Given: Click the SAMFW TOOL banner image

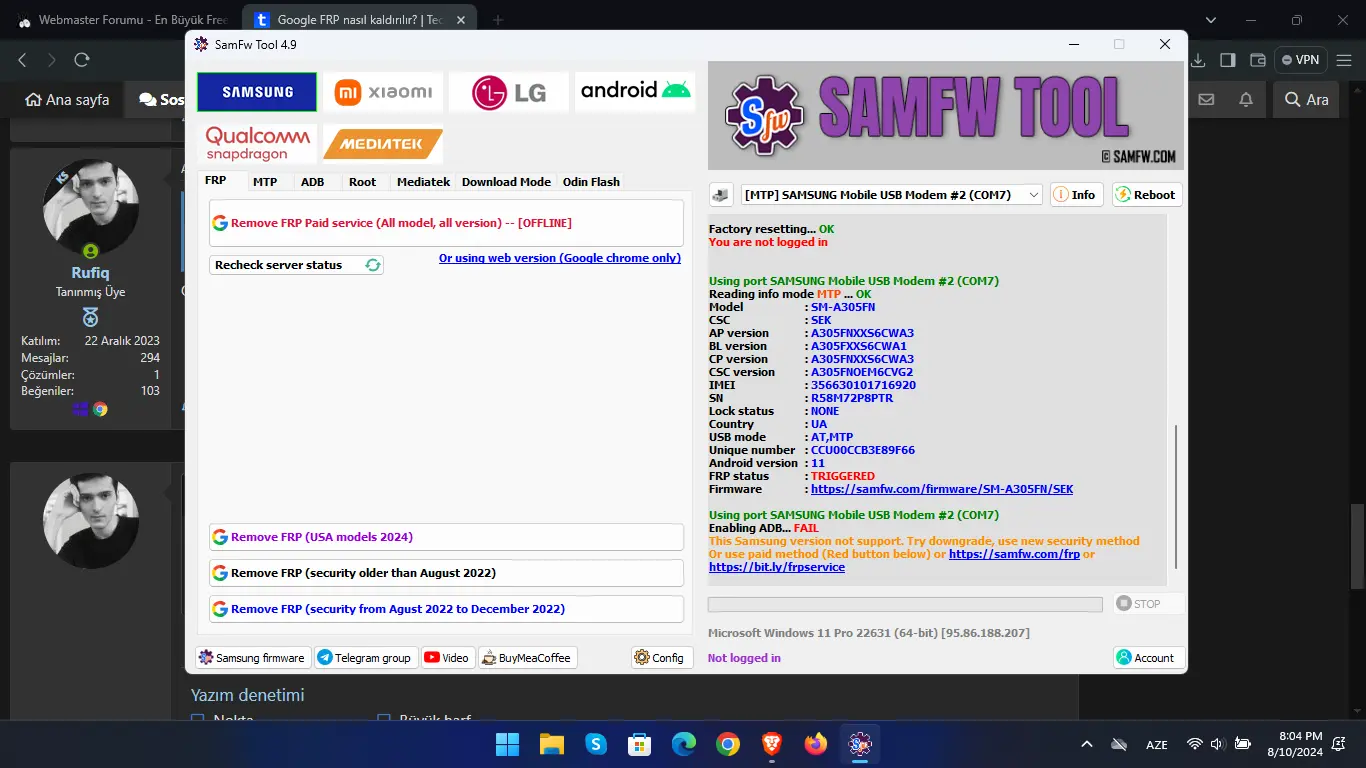Looking at the screenshot, I should (x=946, y=116).
